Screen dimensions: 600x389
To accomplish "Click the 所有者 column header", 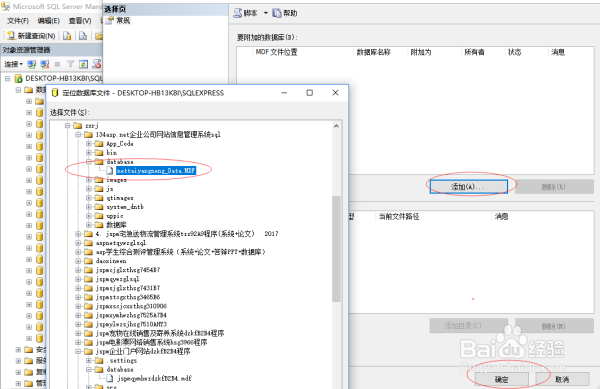I will pos(474,52).
